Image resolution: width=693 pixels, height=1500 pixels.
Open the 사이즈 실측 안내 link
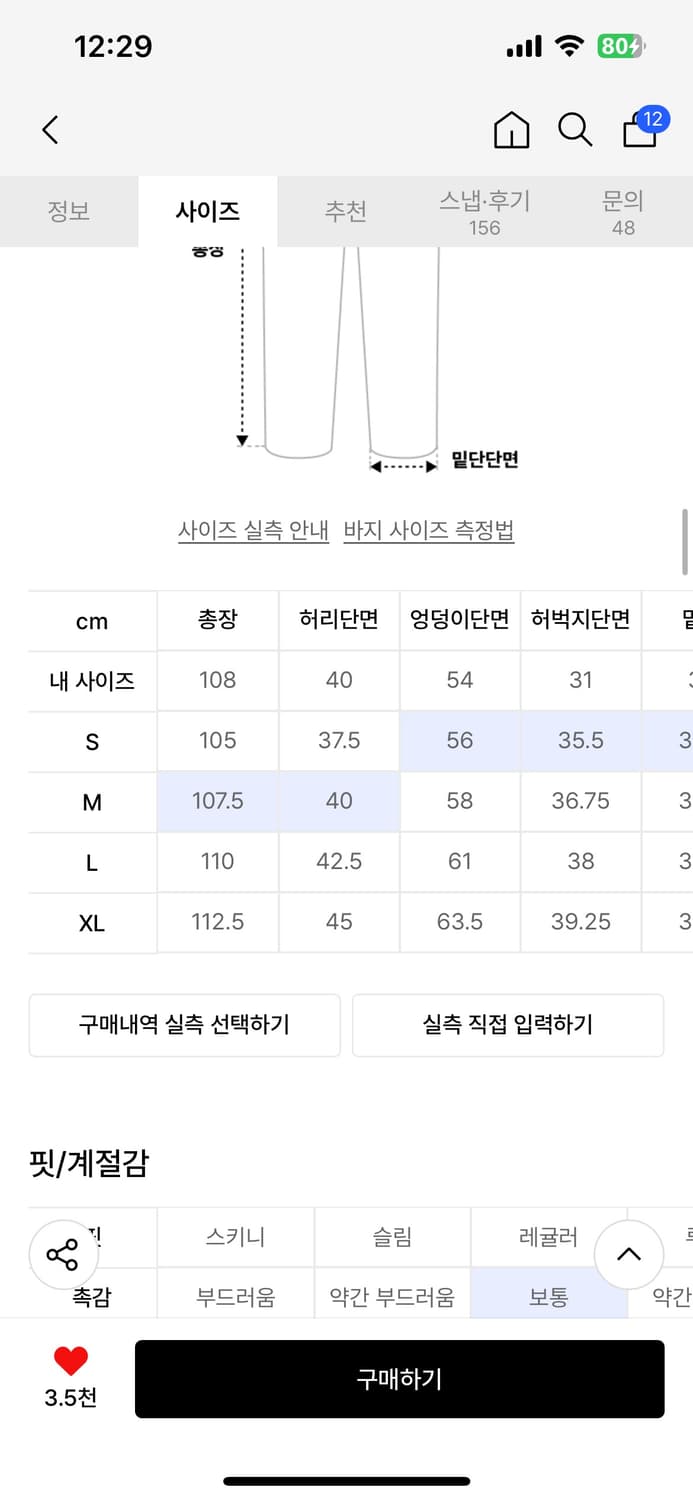tap(251, 531)
